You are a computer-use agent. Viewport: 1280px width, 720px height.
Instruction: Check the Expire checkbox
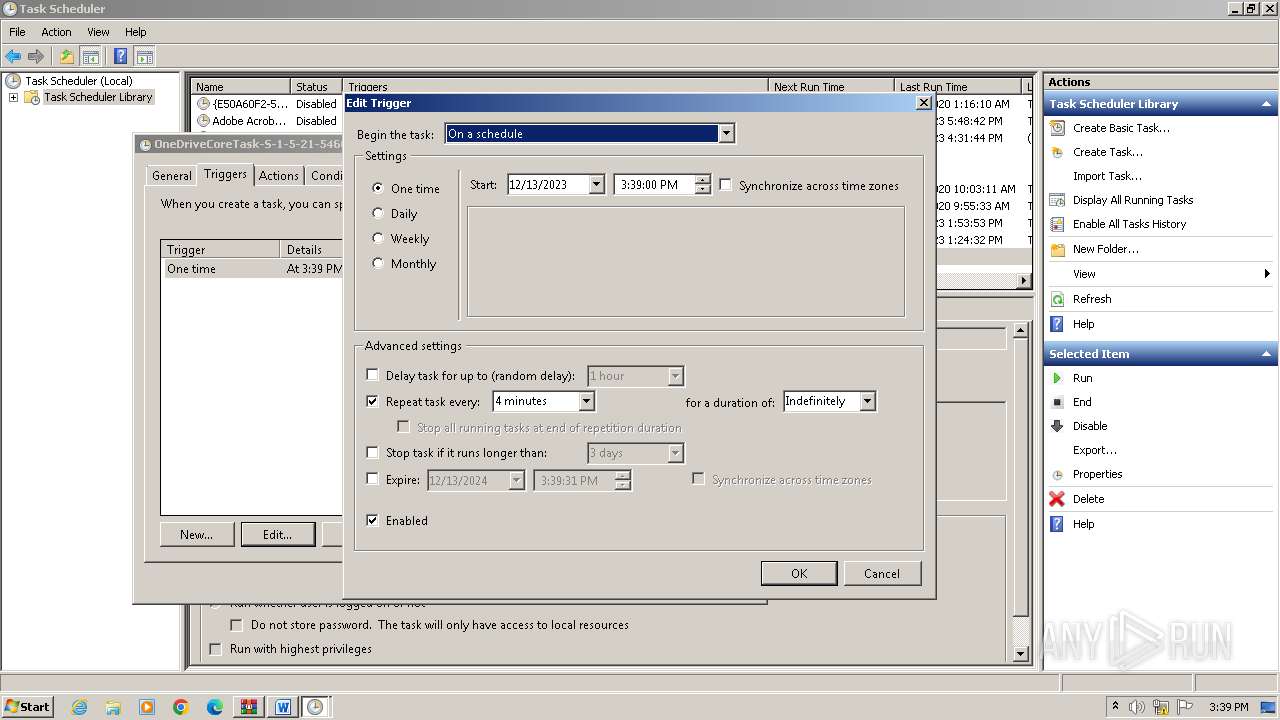point(373,479)
